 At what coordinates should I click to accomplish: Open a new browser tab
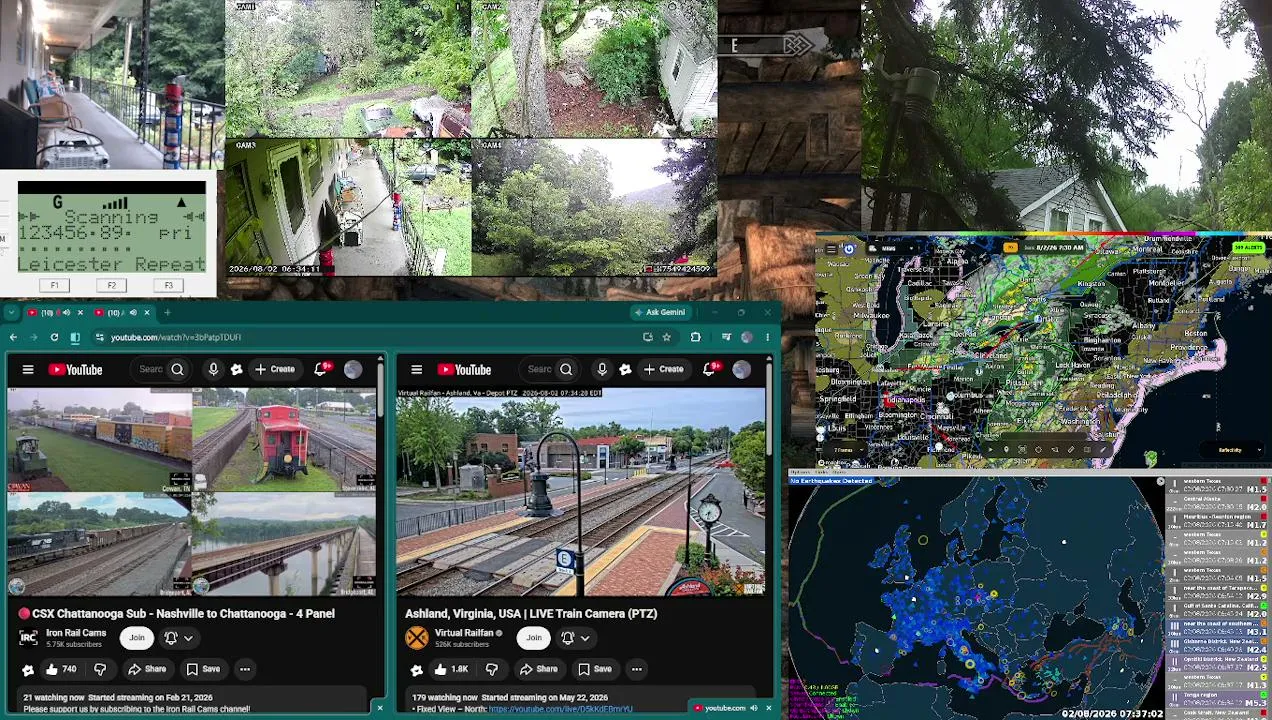(167, 313)
